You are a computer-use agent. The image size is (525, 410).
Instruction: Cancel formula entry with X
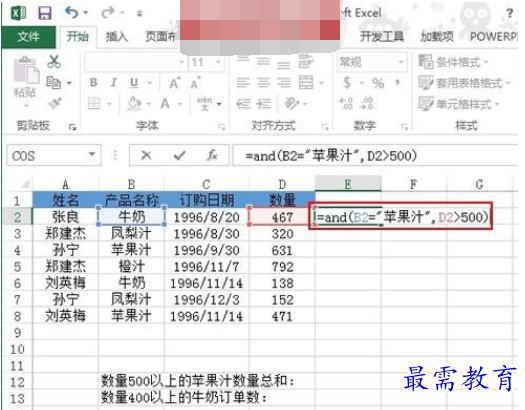point(146,155)
